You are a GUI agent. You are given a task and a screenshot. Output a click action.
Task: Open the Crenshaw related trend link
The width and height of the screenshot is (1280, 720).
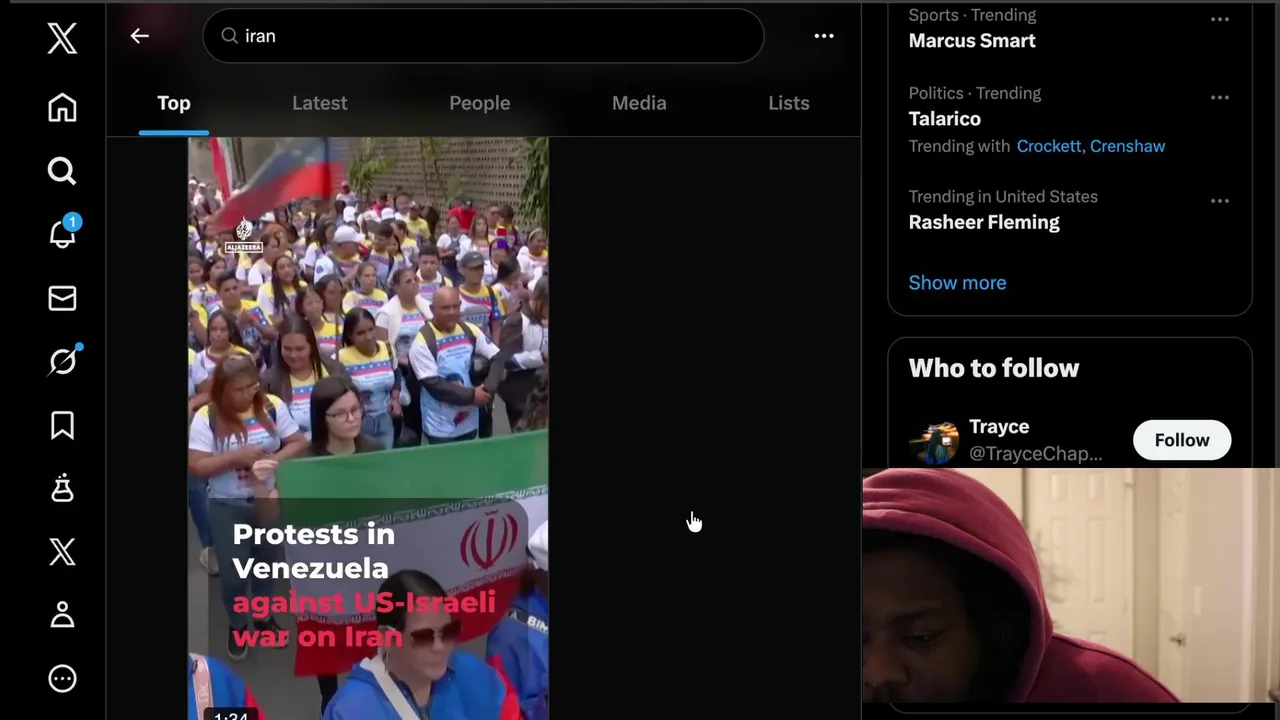(x=1127, y=146)
